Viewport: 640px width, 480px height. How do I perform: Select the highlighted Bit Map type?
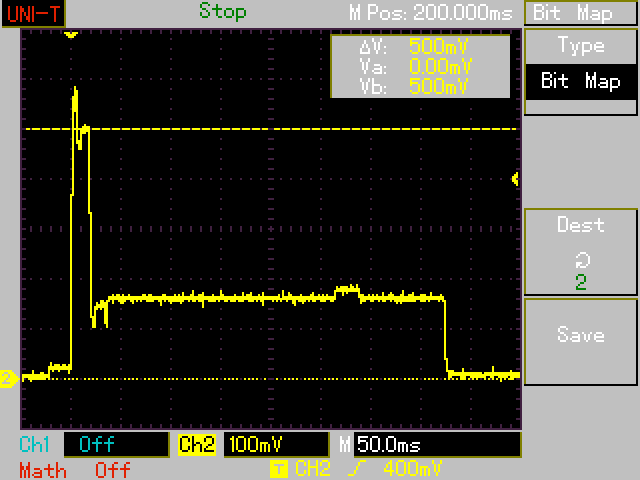(581, 81)
